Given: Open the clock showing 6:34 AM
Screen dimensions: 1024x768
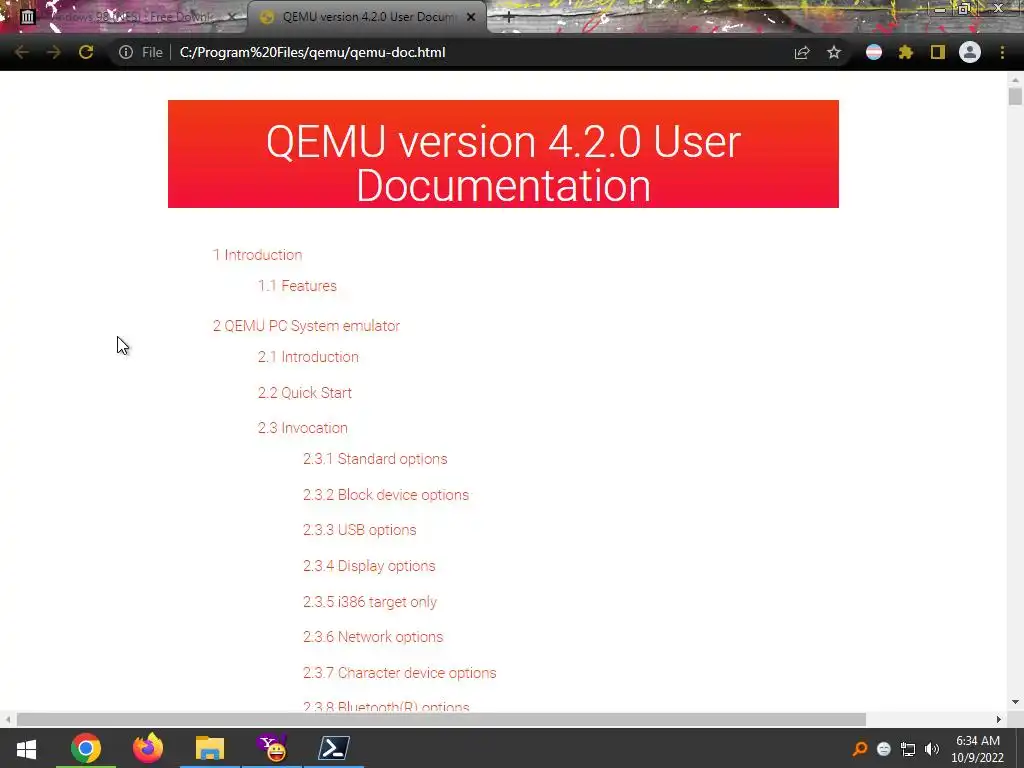Looking at the screenshot, I should (978, 749).
